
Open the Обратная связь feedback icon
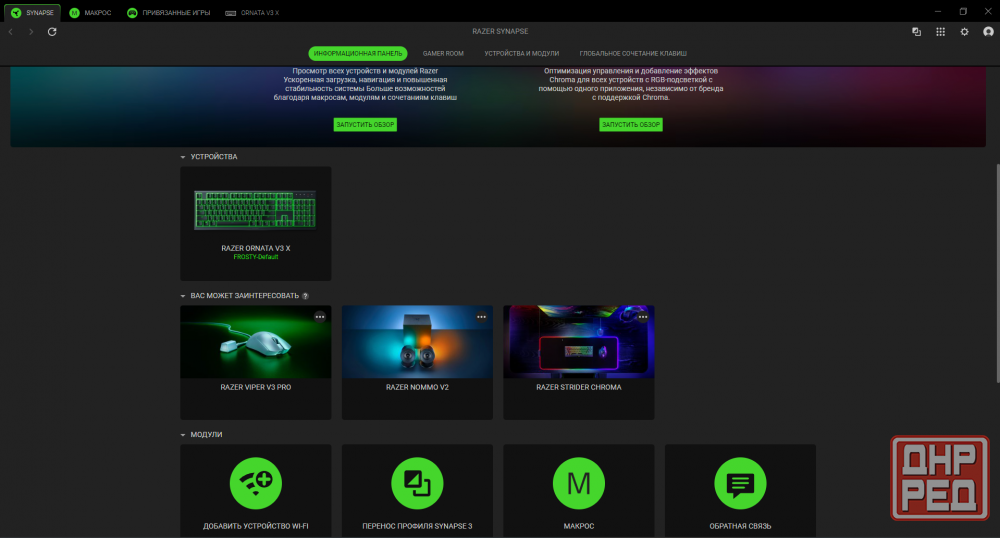[x=740, y=484]
